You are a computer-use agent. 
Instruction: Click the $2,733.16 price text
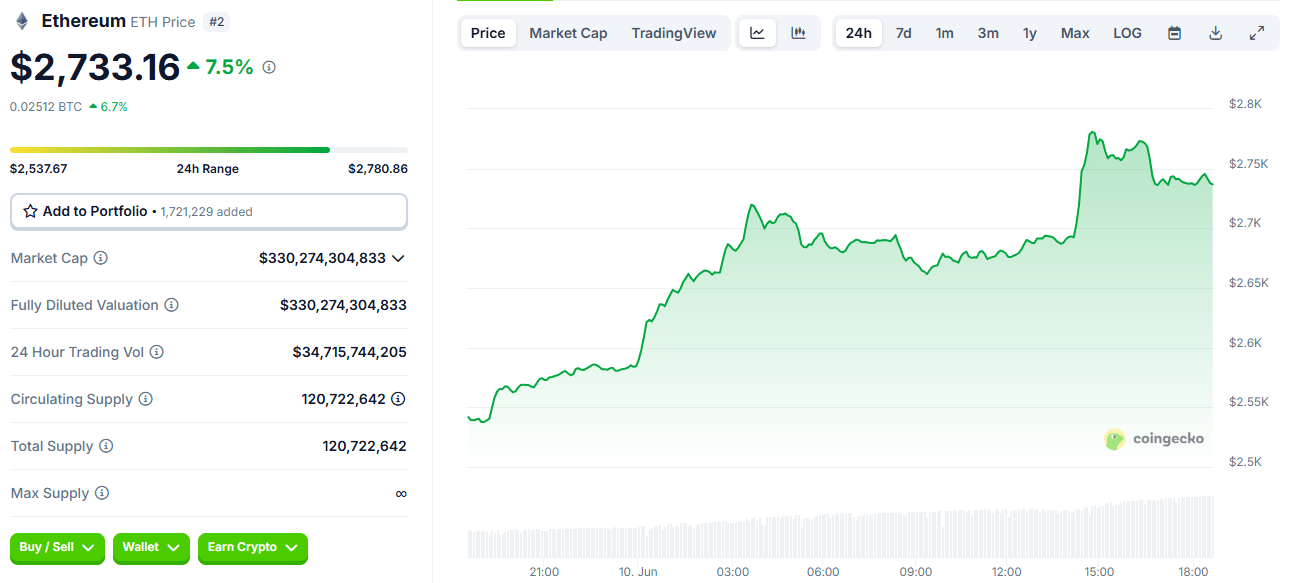tap(95, 67)
